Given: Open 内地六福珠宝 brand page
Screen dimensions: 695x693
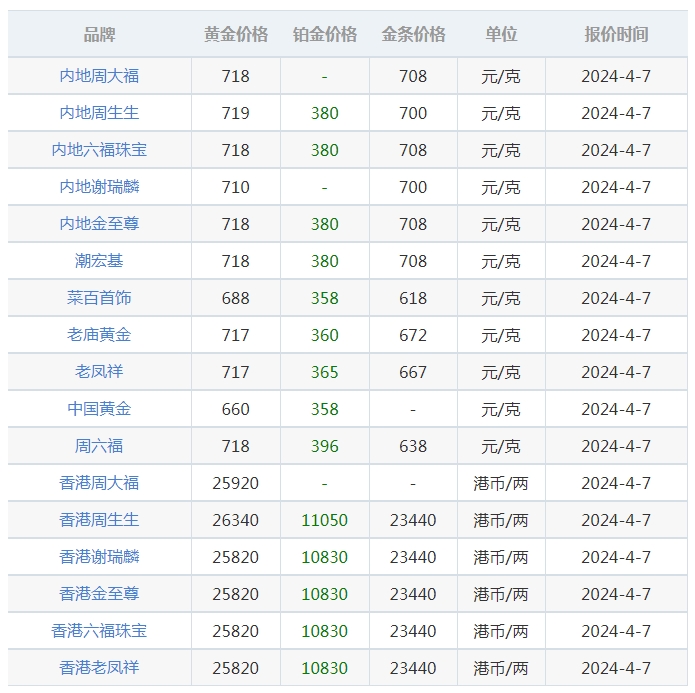Looking at the screenshot, I should [99, 150].
